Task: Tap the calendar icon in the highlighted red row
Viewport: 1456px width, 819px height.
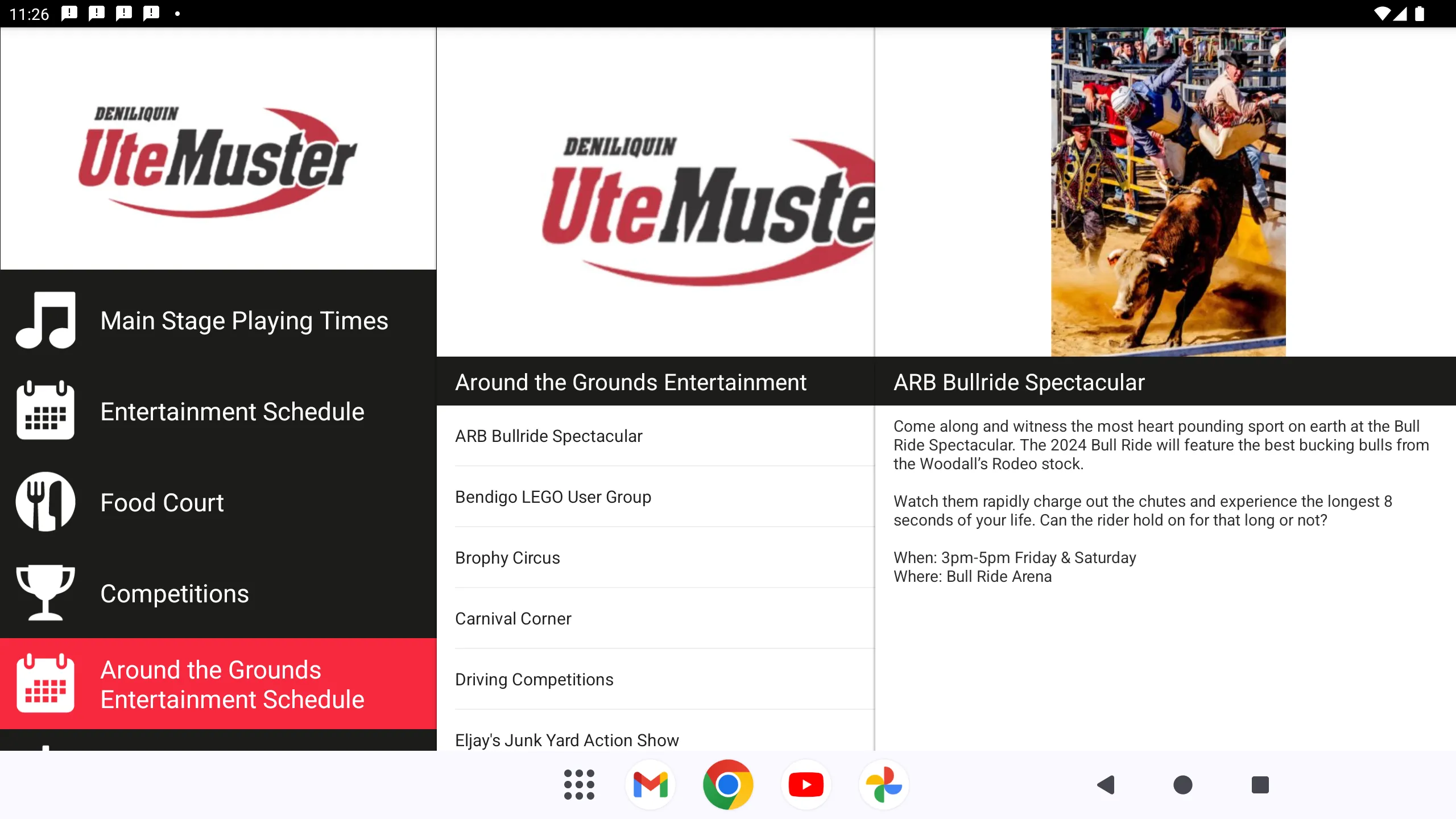Action: [x=45, y=684]
